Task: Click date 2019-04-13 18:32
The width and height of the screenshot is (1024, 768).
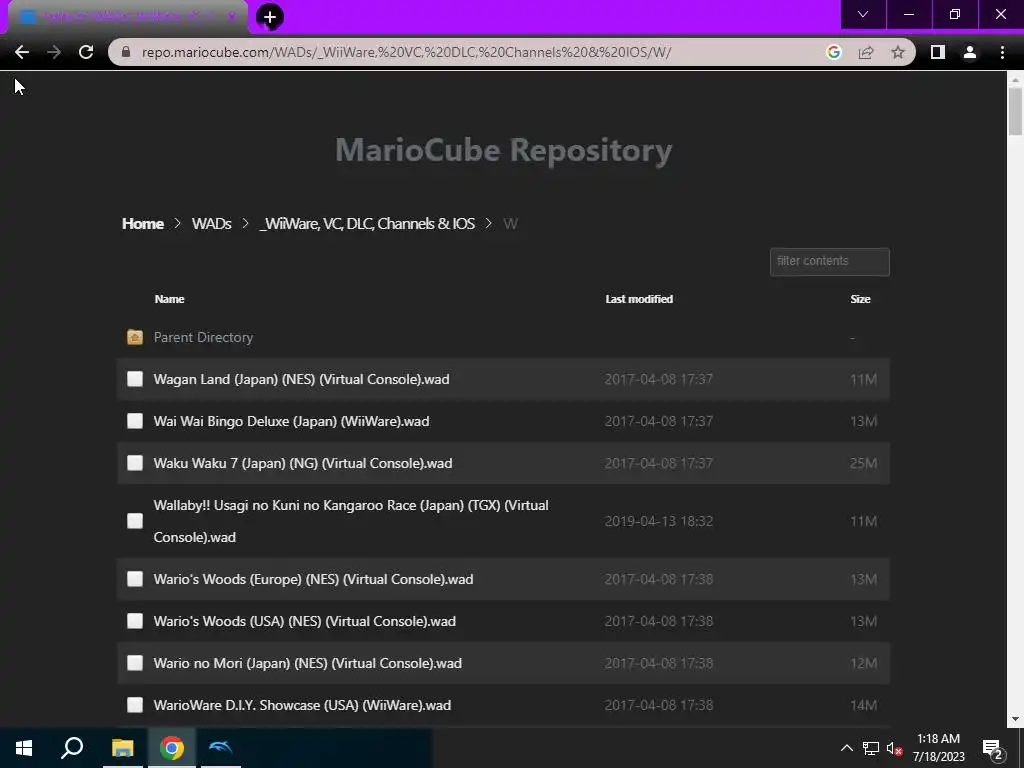Action: point(658,521)
